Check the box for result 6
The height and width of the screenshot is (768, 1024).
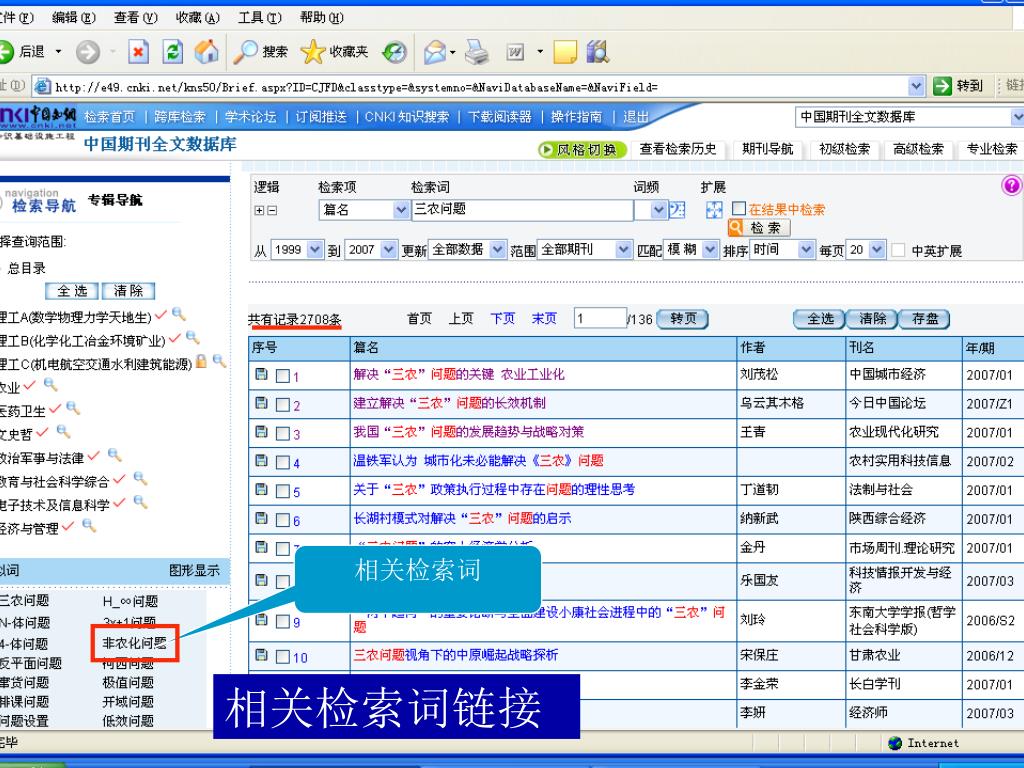[283, 520]
